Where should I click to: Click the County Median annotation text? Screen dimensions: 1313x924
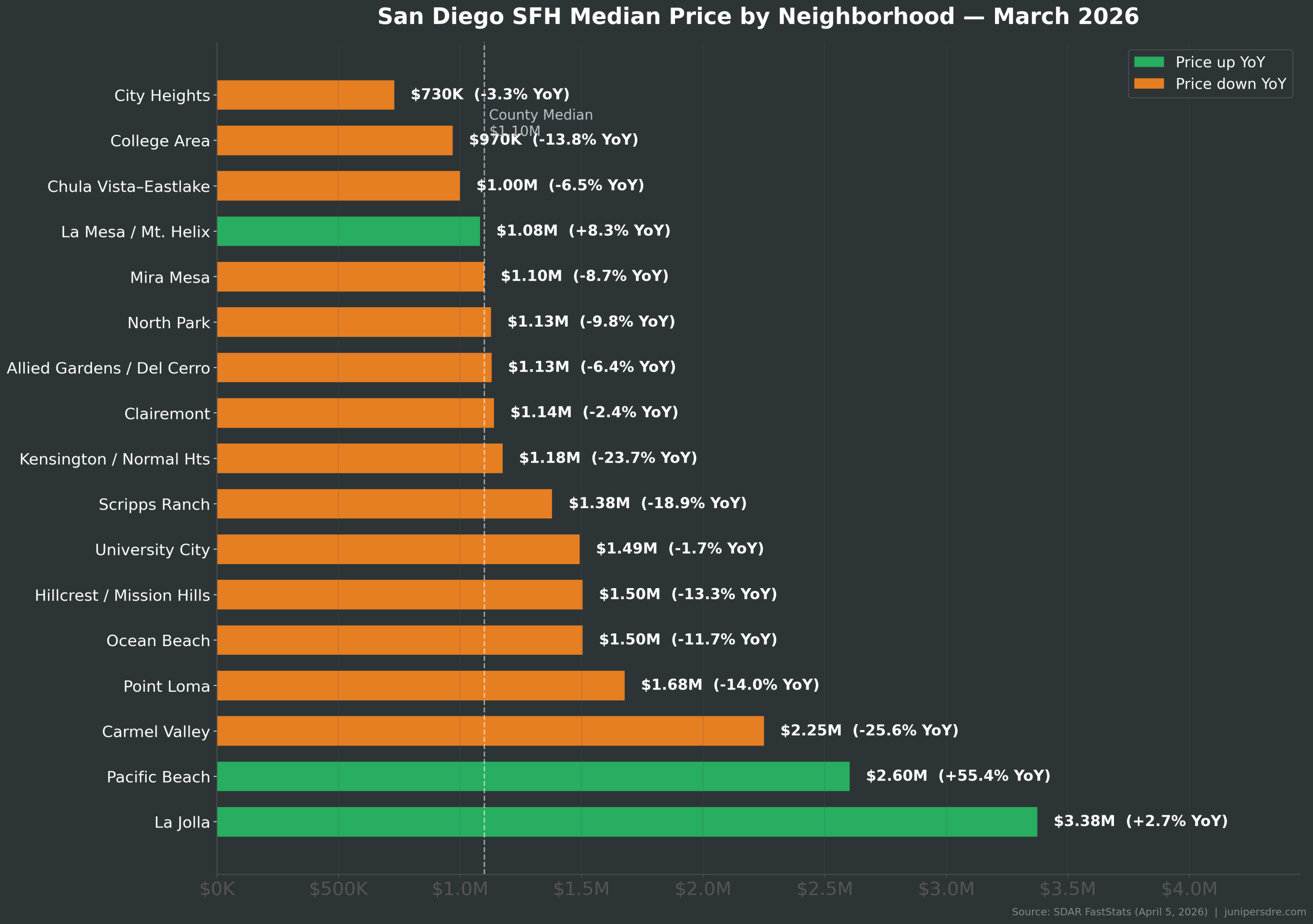coord(541,115)
